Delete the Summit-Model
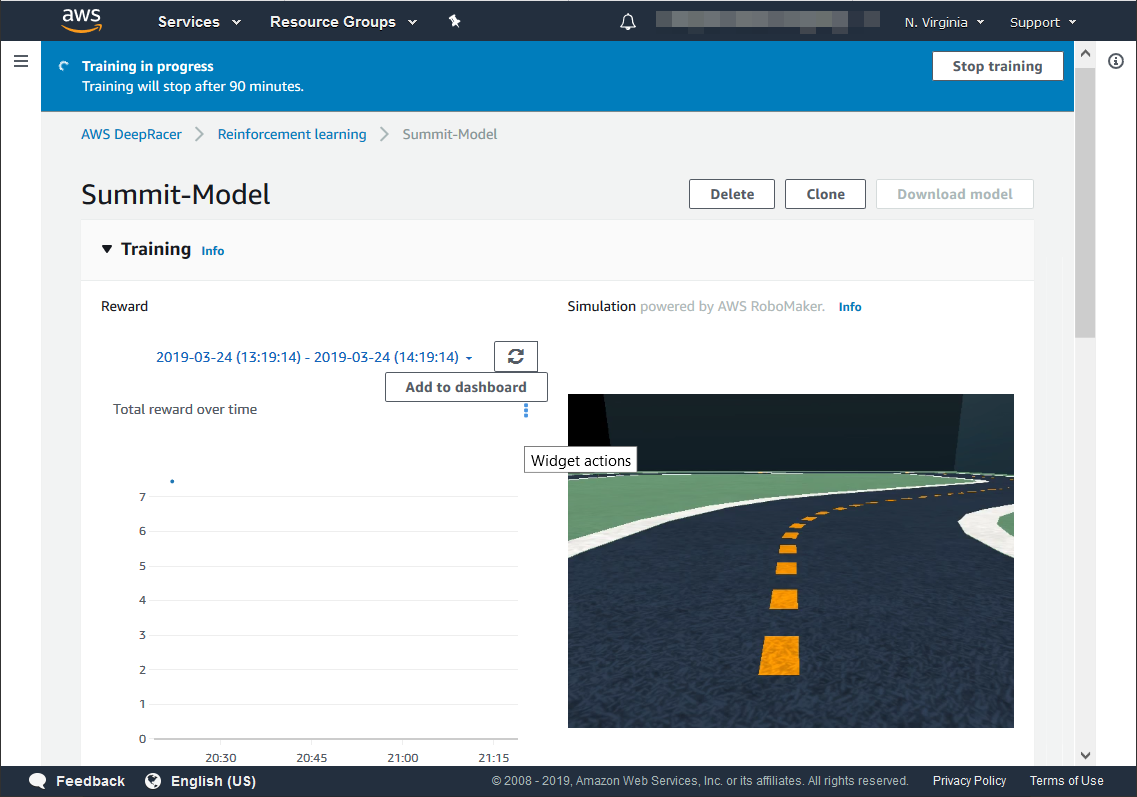 coord(732,194)
